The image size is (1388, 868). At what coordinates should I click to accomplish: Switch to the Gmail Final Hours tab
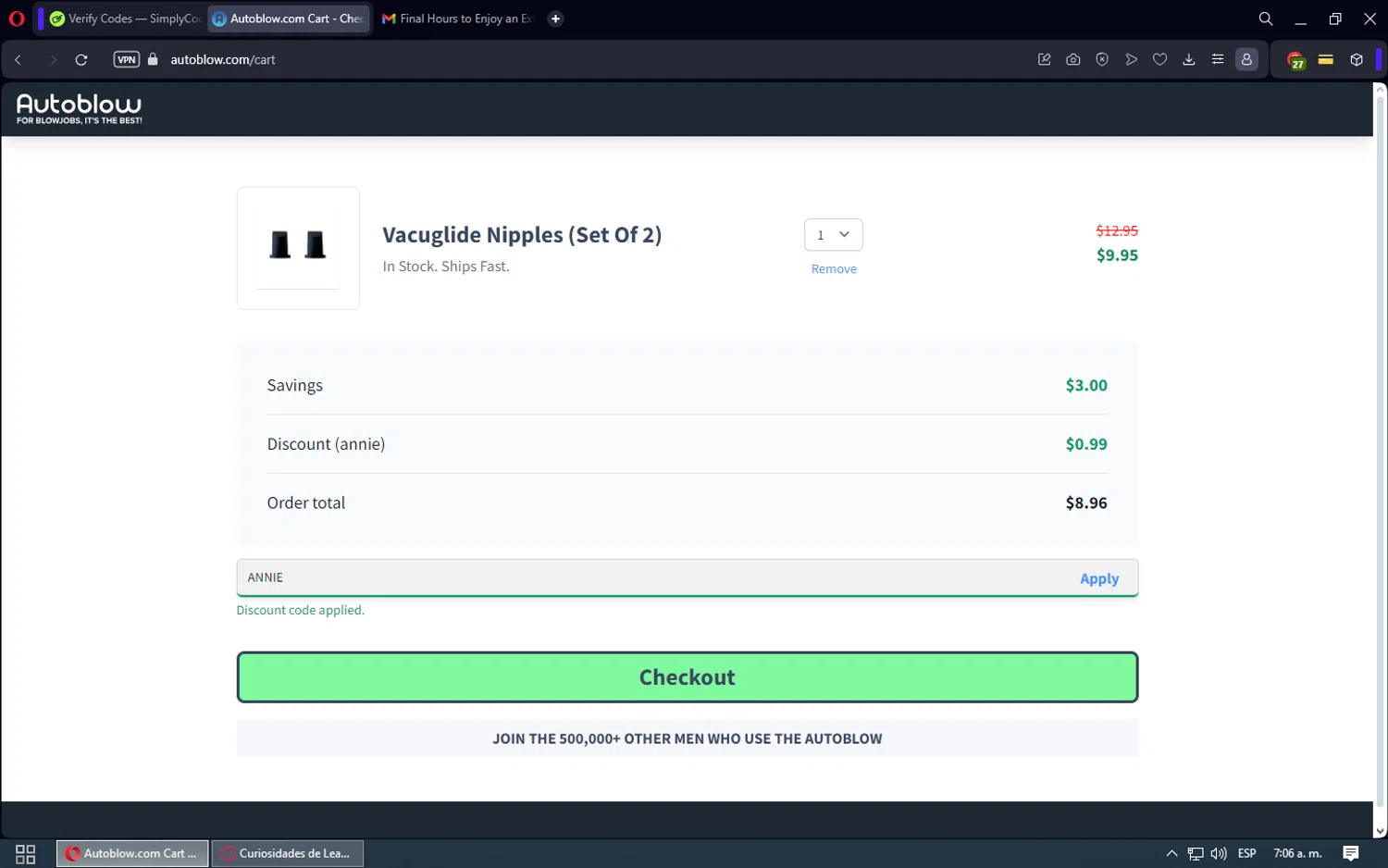click(x=457, y=19)
